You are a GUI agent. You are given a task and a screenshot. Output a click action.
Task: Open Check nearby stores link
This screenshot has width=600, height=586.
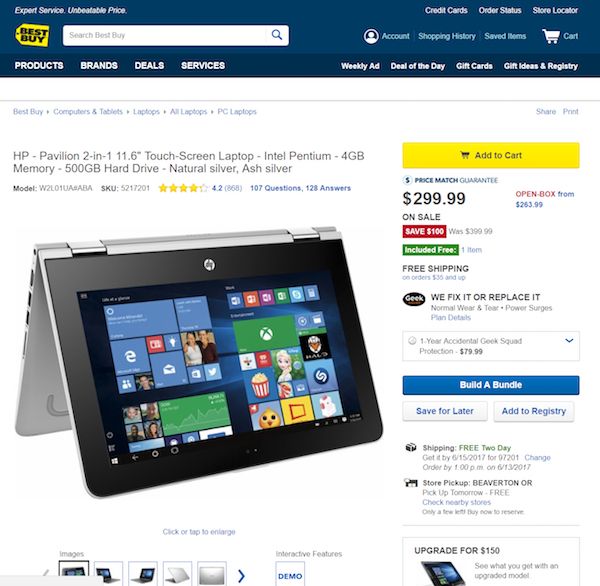[x=457, y=502]
